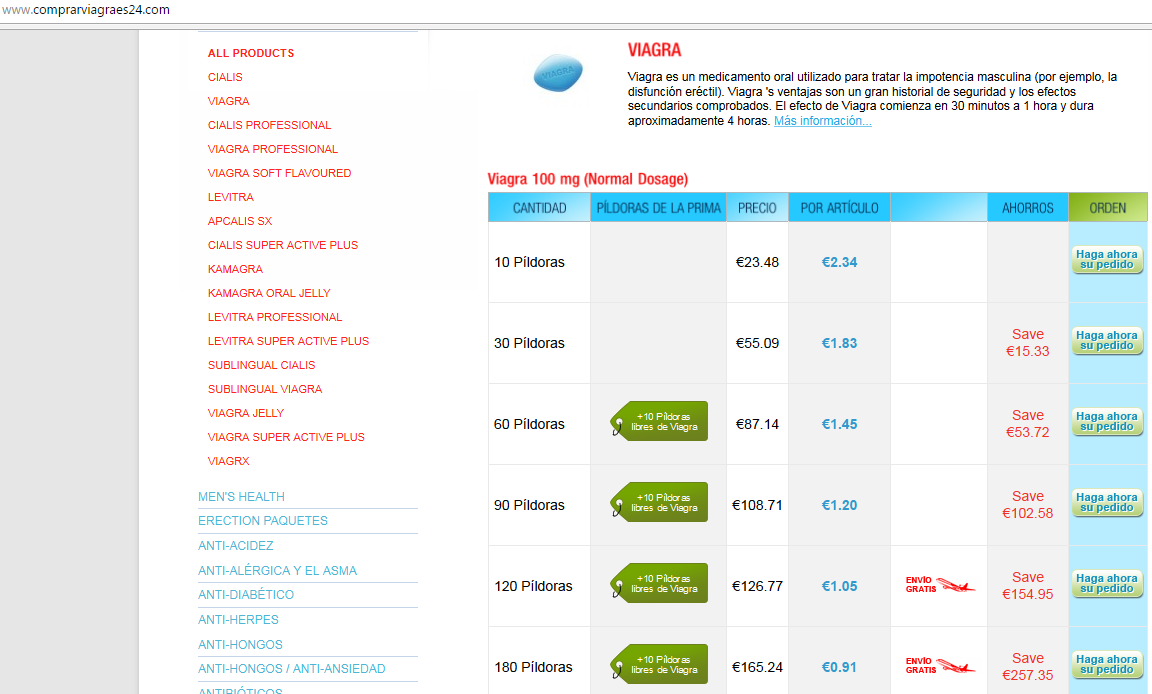Viewport: 1152px width, 694px height.
Task: Click the Envío Gratis airplane icon for 120 Píldoras
Action: [940, 585]
